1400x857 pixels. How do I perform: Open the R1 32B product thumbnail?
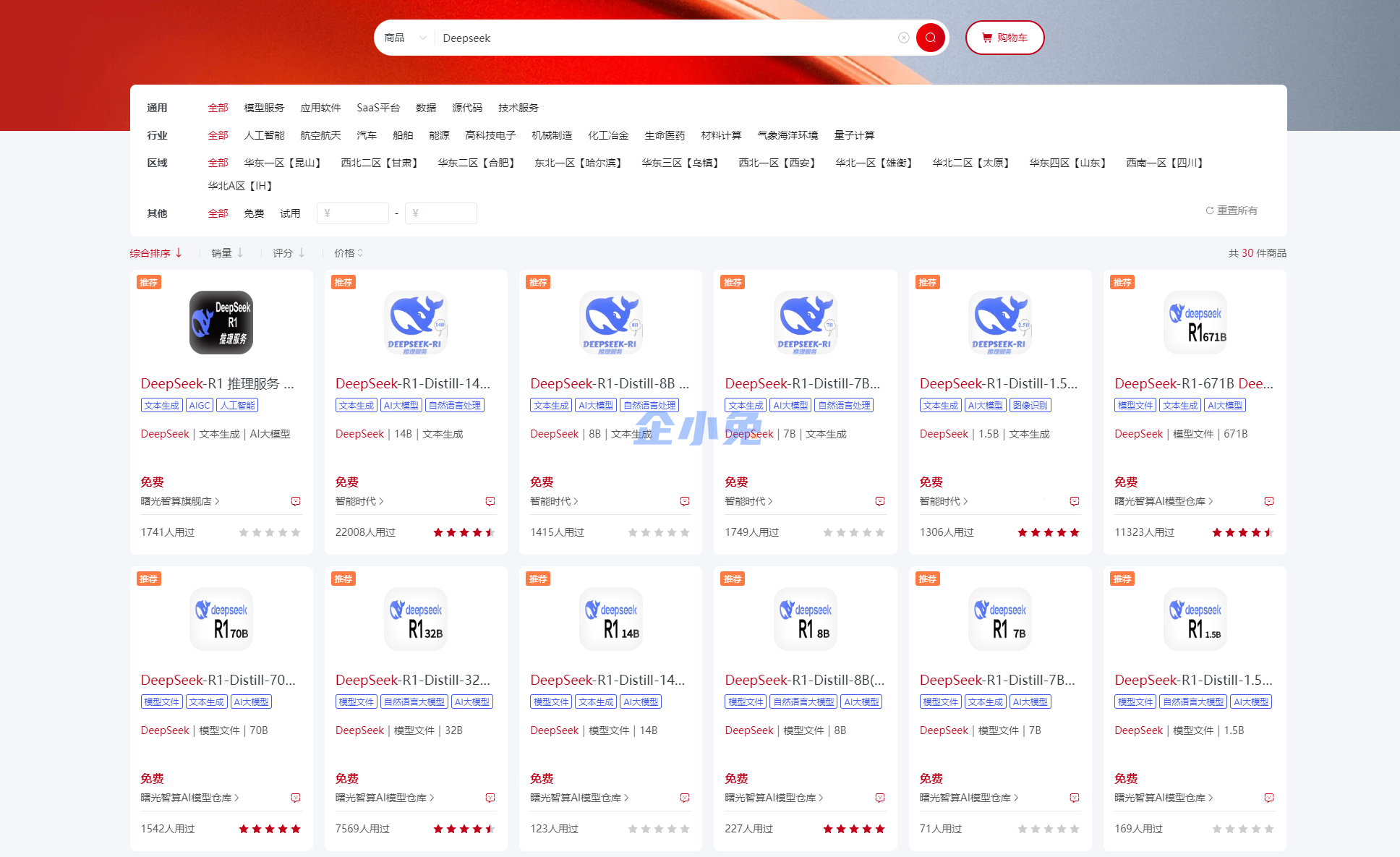pos(416,619)
